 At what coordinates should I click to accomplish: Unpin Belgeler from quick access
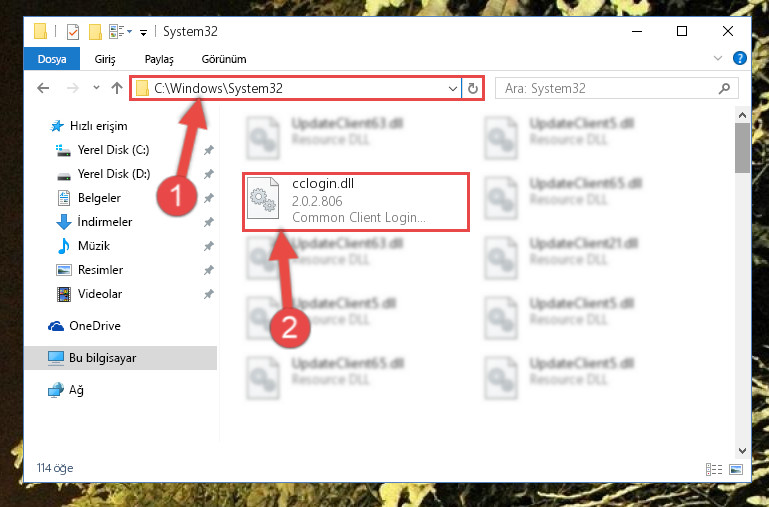pos(208,198)
